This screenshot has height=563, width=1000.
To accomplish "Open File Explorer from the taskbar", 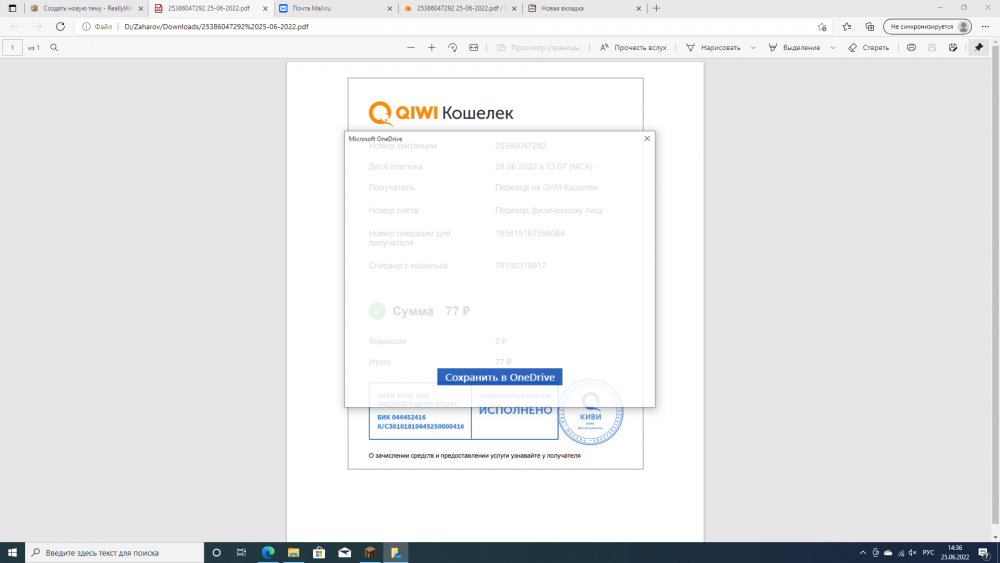I will [293, 552].
